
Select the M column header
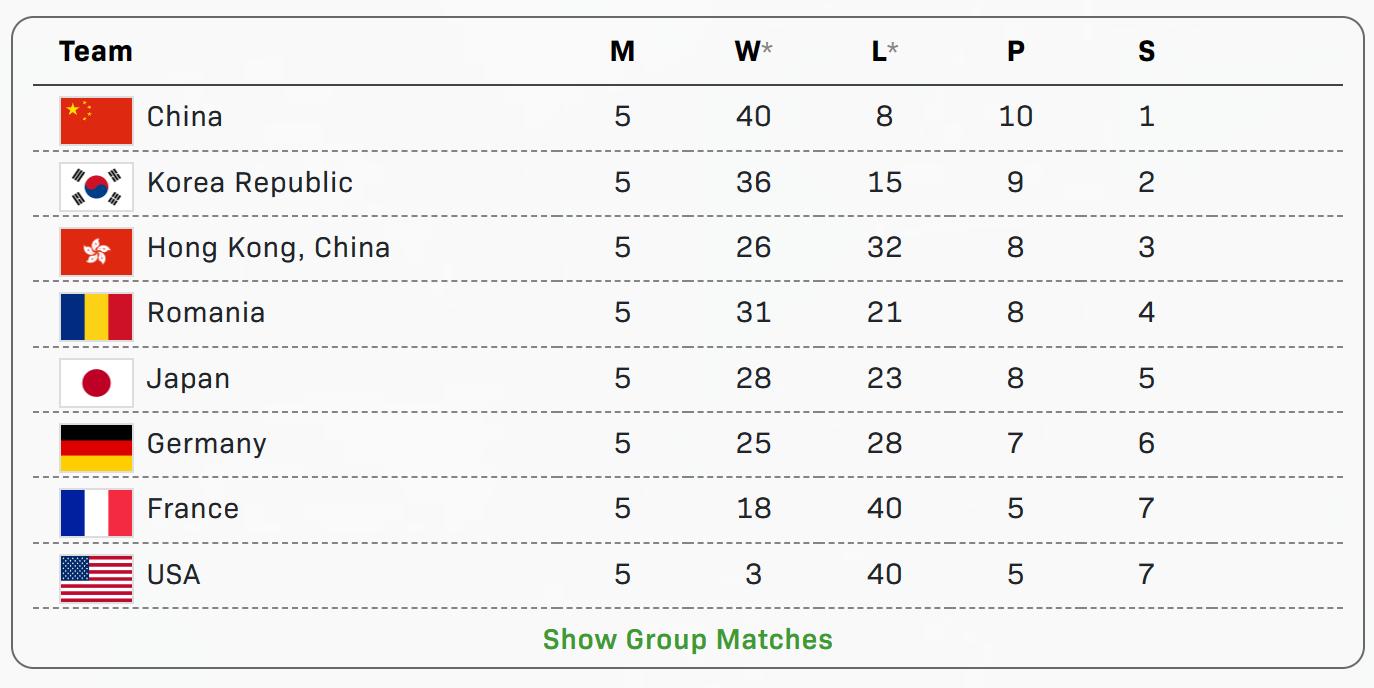pos(622,52)
